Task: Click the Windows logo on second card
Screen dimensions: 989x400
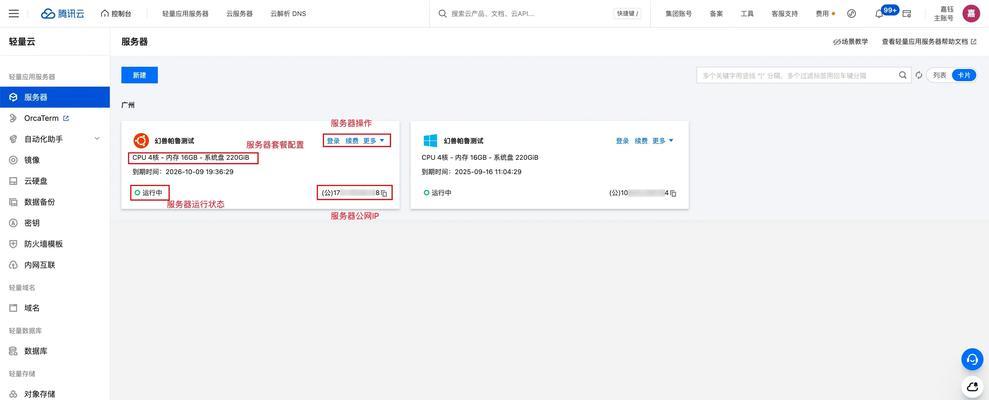Action: tap(430, 140)
